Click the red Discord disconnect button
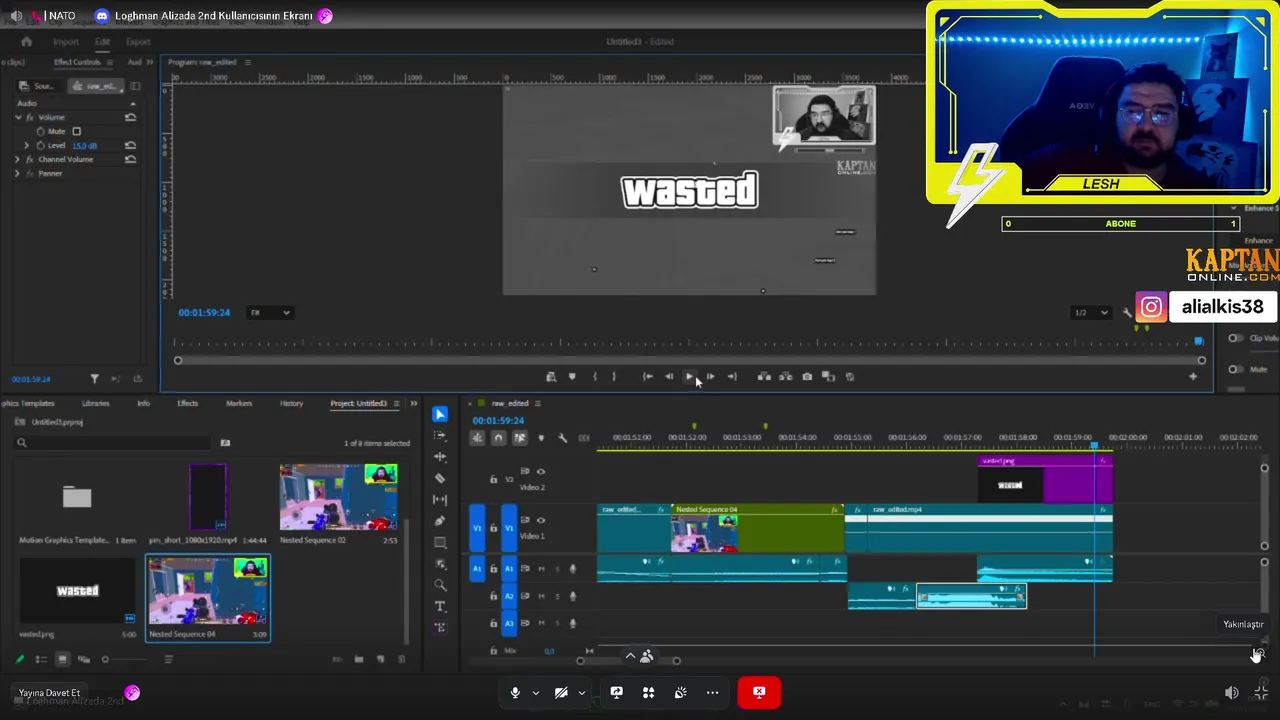Screen dimensions: 1280x720 point(759,692)
